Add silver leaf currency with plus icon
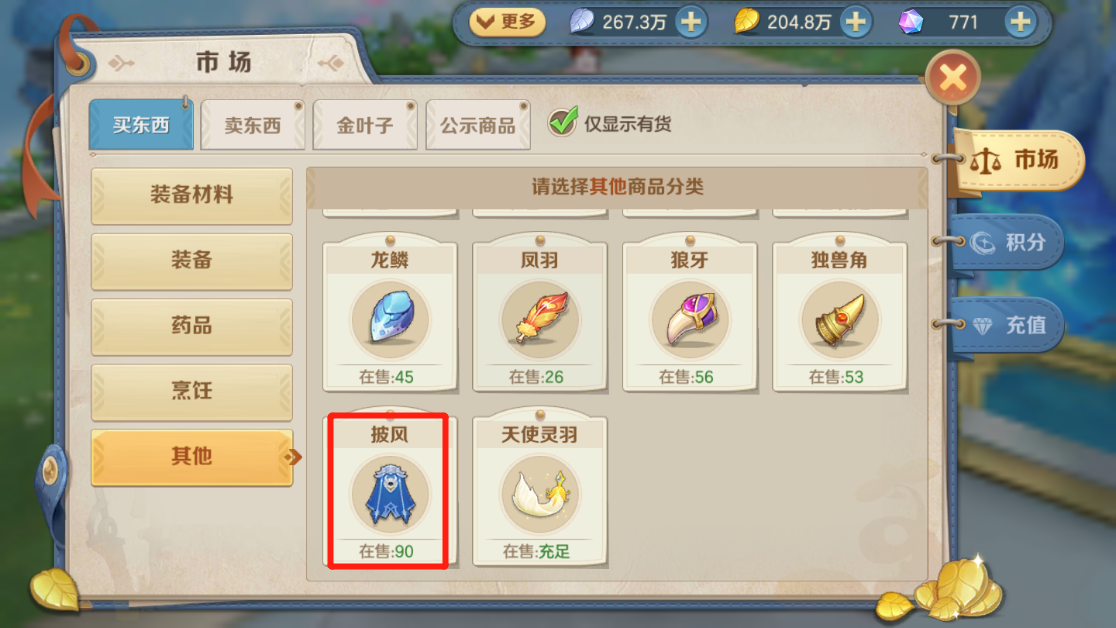The image size is (1116, 628). tap(690, 22)
